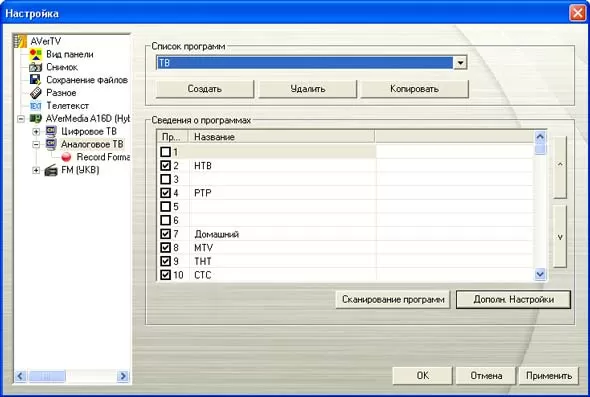Screen dimensions: 590x397
Task: Uncheck channel 8 MTV
Action: click(x=165, y=247)
